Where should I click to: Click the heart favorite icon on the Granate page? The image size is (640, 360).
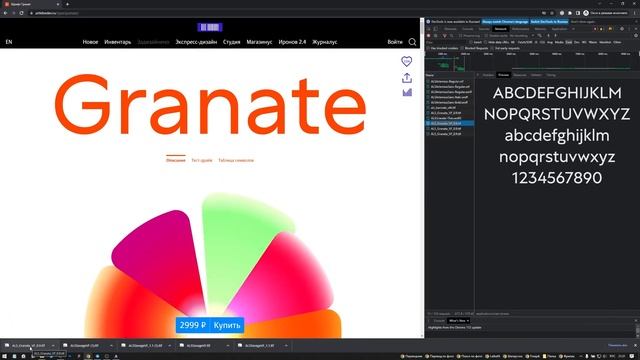point(407,62)
